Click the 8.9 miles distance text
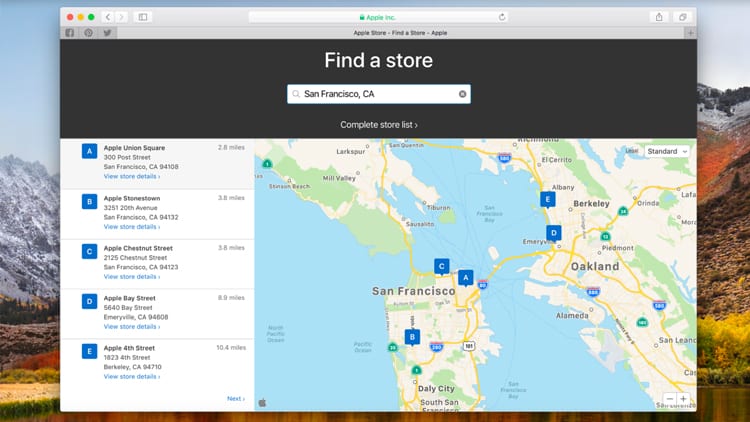This screenshot has height=422, width=750. pyautogui.click(x=231, y=298)
